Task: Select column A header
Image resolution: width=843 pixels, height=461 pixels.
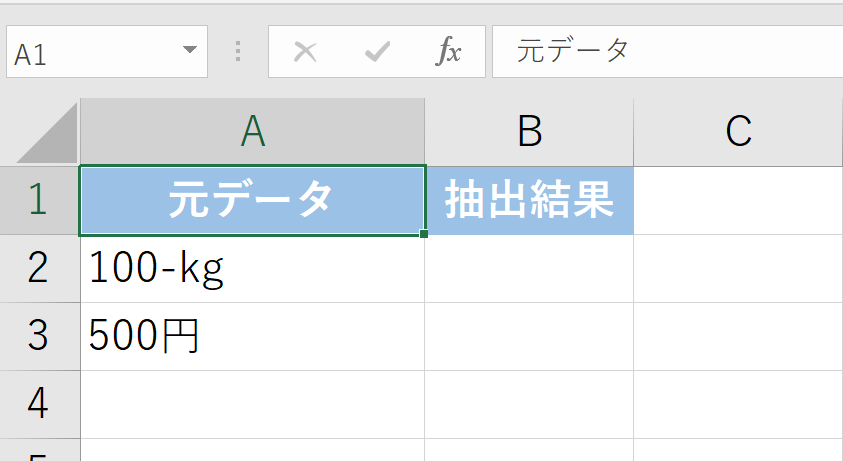Action: coord(252,132)
